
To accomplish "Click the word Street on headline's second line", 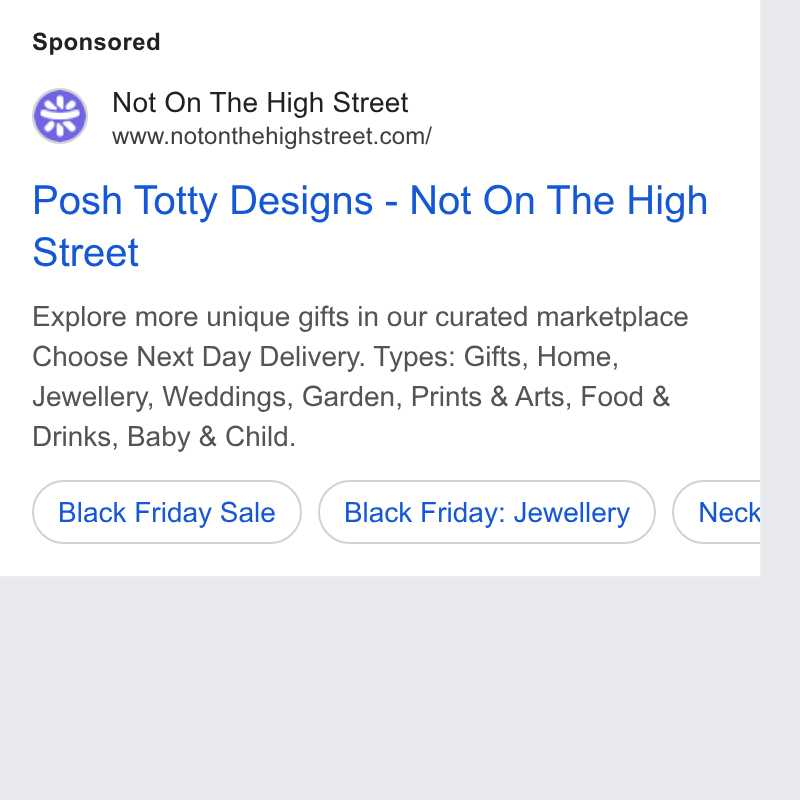I will (86, 252).
